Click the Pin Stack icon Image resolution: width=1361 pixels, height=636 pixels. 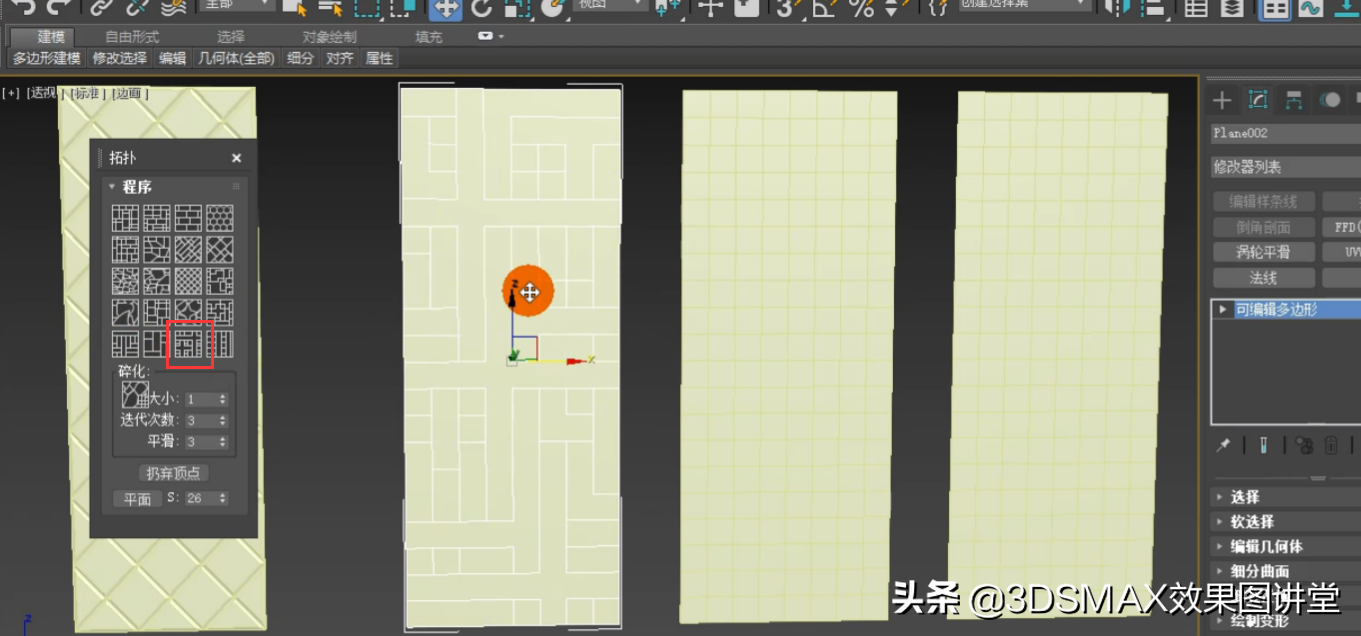[1223, 445]
